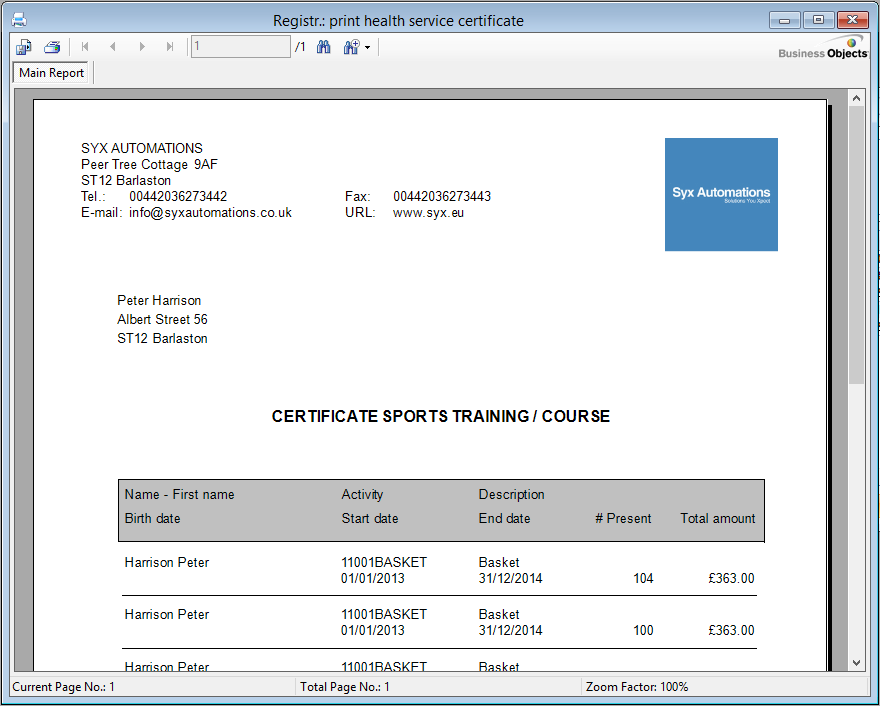Viewport: 880px width, 706px height.
Task: Click the scroll down arrow on the scrollbar
Action: tap(856, 662)
